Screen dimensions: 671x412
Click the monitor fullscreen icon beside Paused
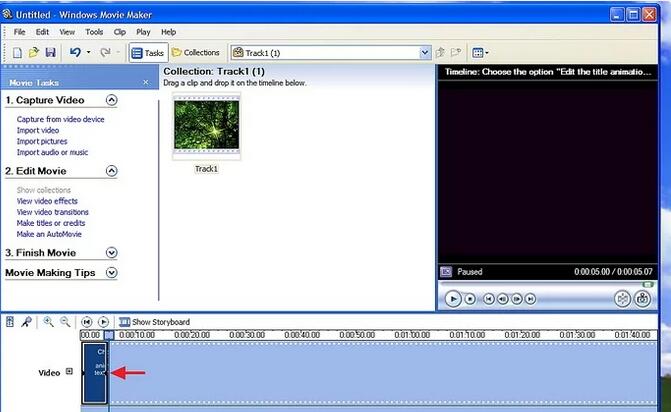tap(446, 272)
